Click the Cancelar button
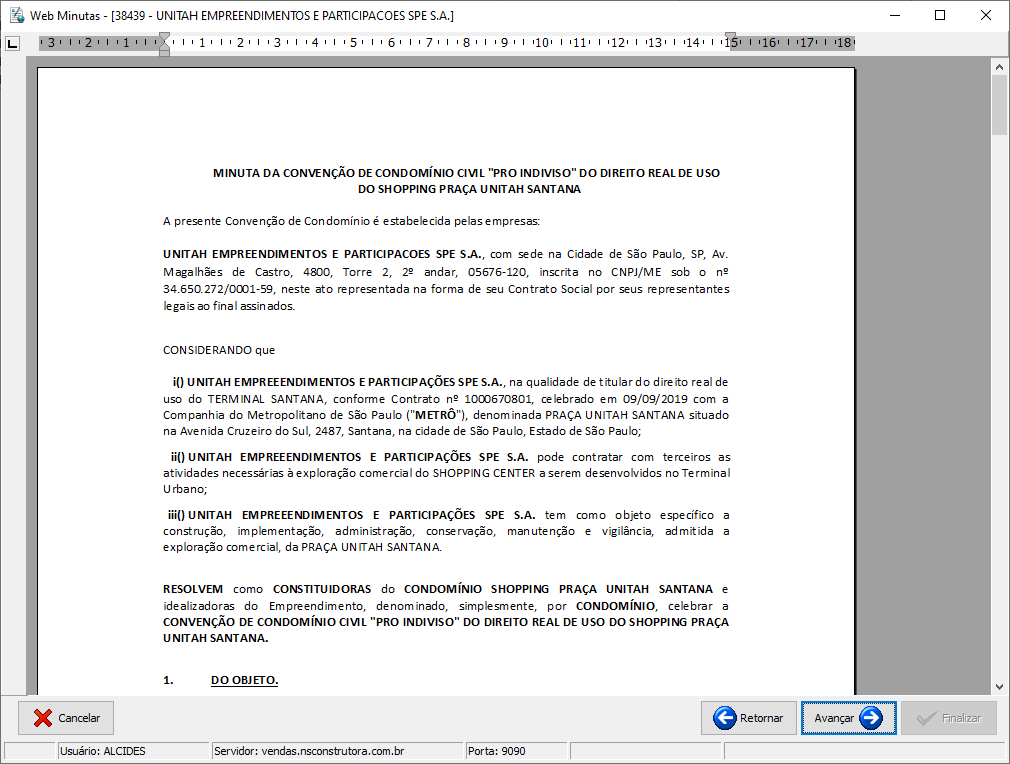This screenshot has height=764, width=1010. (x=66, y=718)
